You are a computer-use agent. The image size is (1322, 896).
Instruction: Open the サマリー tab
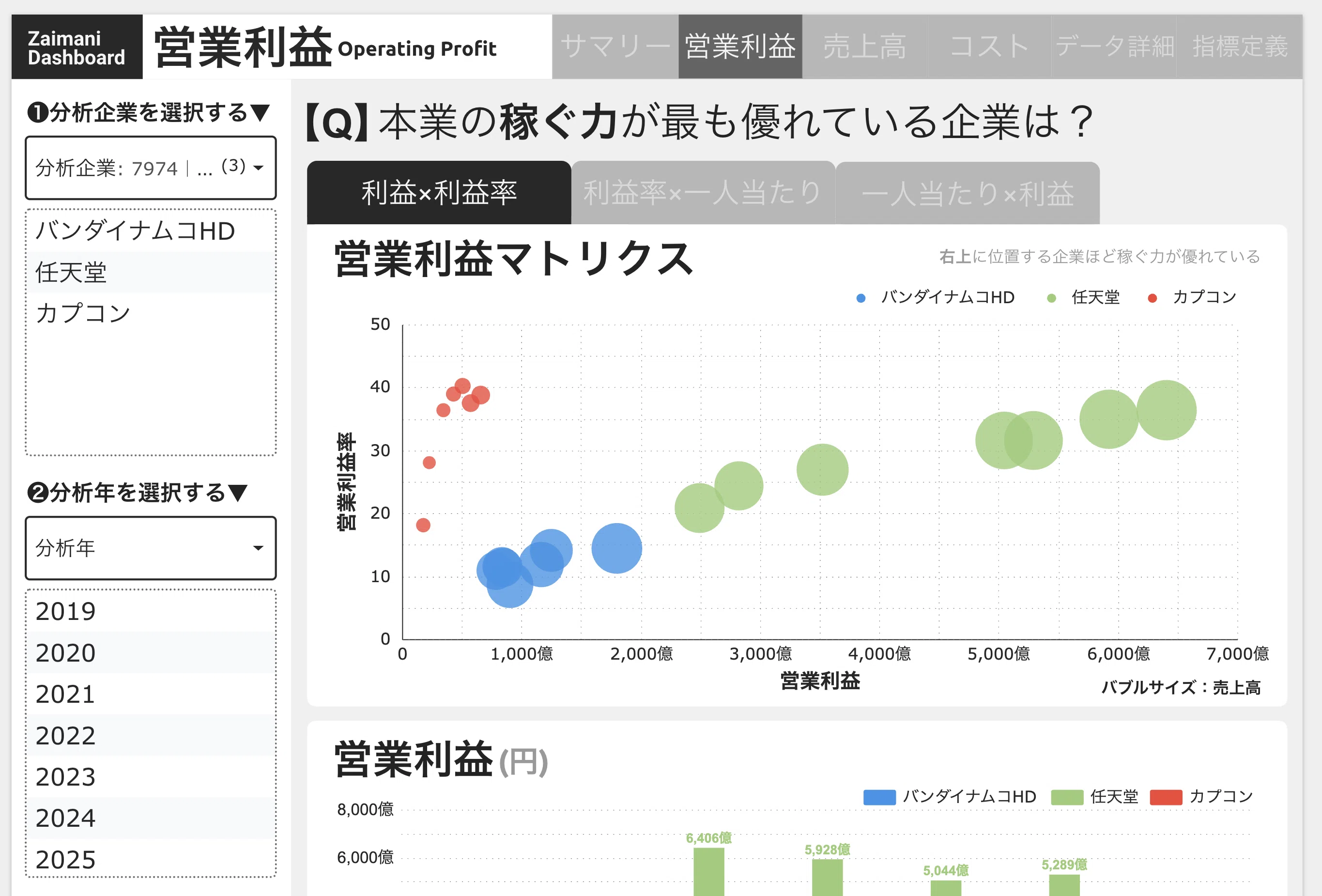(x=615, y=46)
